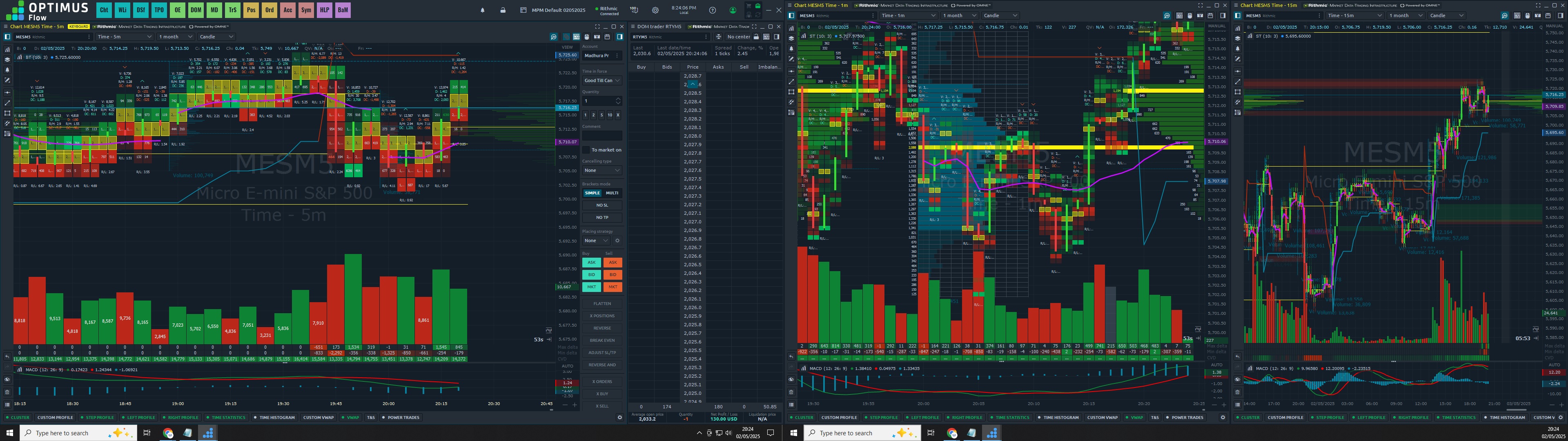This screenshot has height=441, width=1568.
Task: Toggle VWAP option on 5m chart bottom bar
Action: coord(351,417)
